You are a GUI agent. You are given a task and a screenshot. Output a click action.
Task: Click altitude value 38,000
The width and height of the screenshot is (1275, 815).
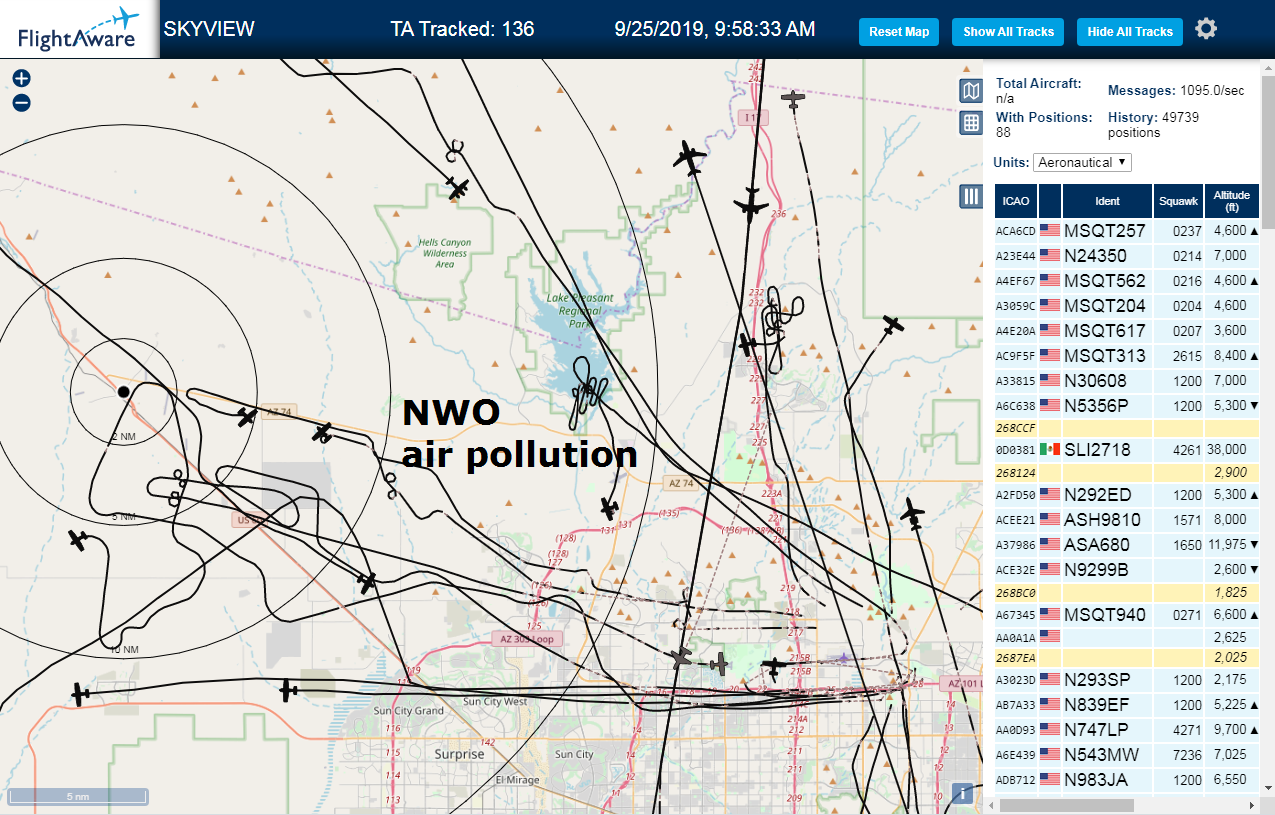1225,450
